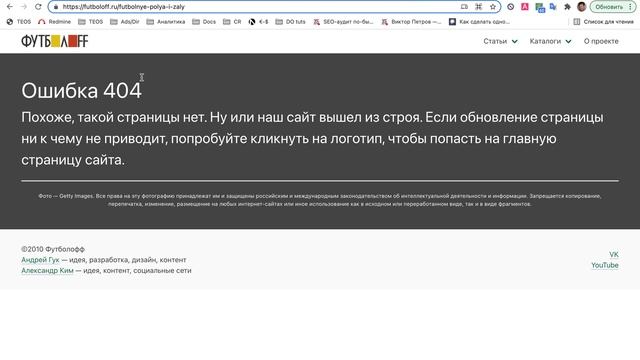Open the Extensions puzzle piece menu

[567, 7]
